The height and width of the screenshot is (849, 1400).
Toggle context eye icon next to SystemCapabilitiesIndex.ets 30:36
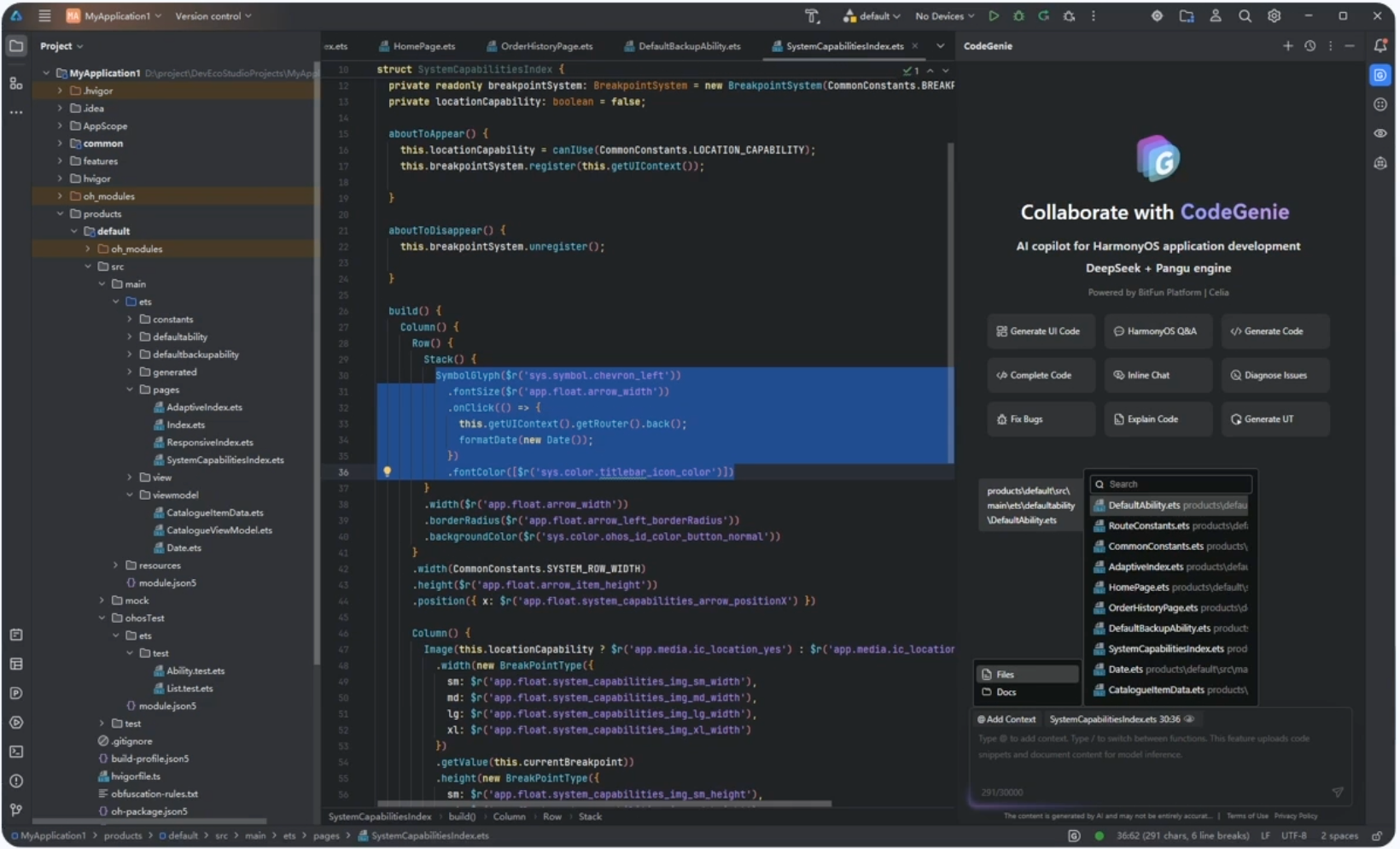1189,719
